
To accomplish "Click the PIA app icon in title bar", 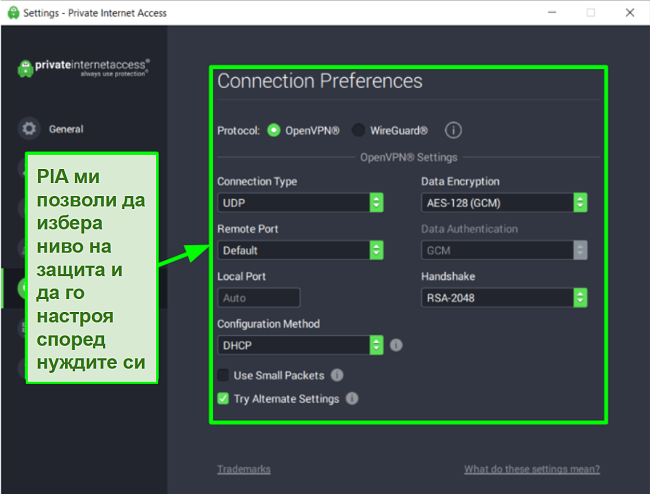I will point(14,13).
